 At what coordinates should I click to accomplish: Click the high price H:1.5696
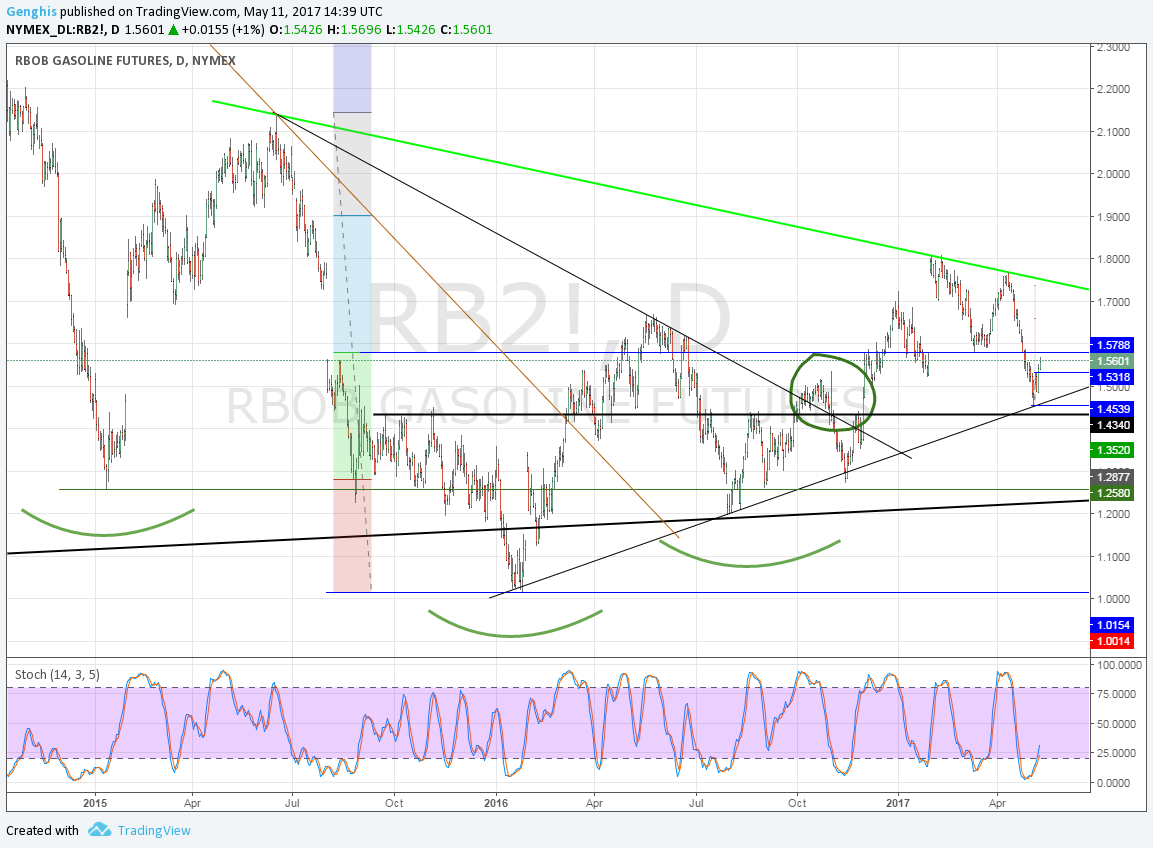coord(356,30)
